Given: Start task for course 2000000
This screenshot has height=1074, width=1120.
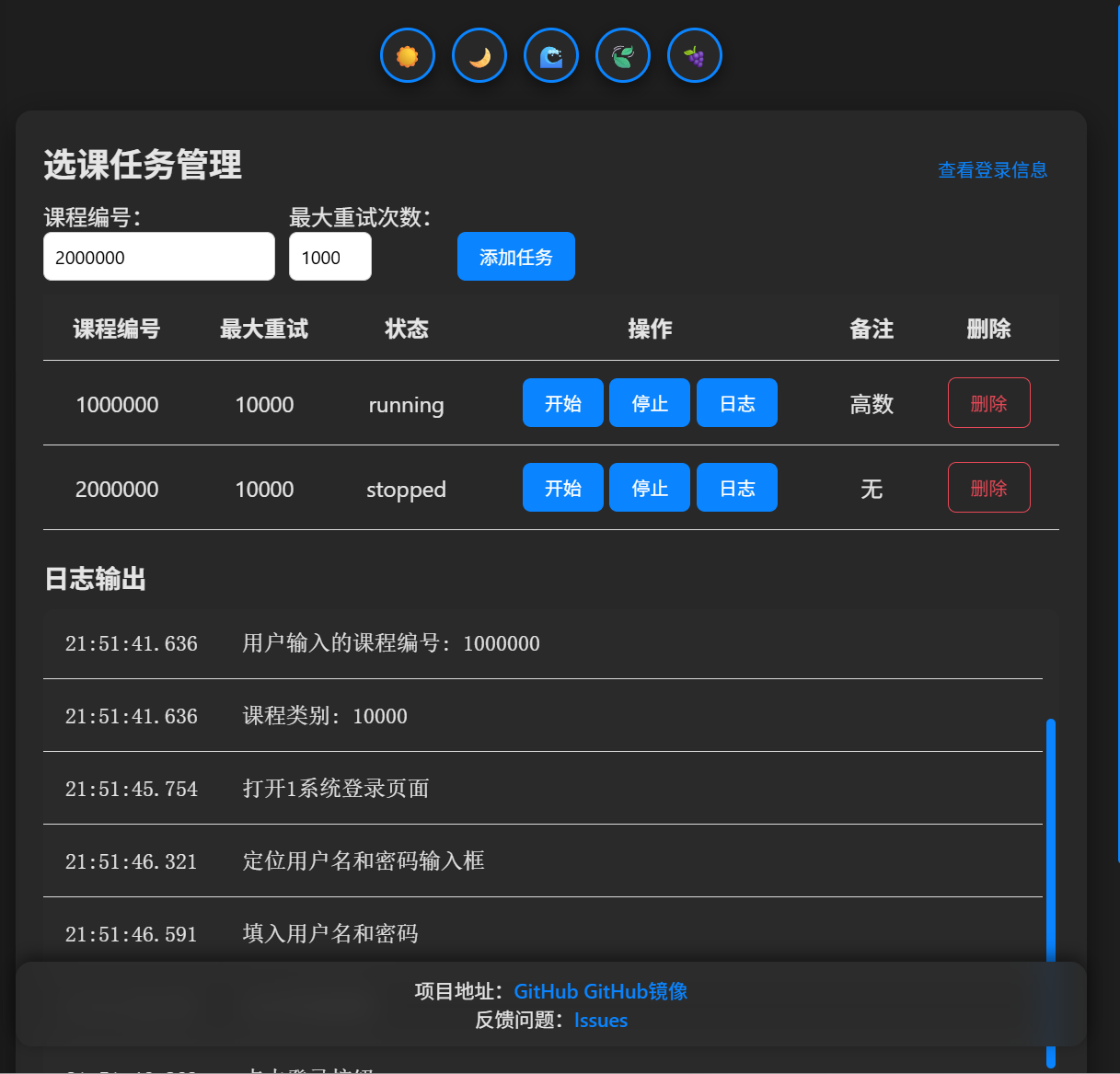Looking at the screenshot, I should pos(563,488).
